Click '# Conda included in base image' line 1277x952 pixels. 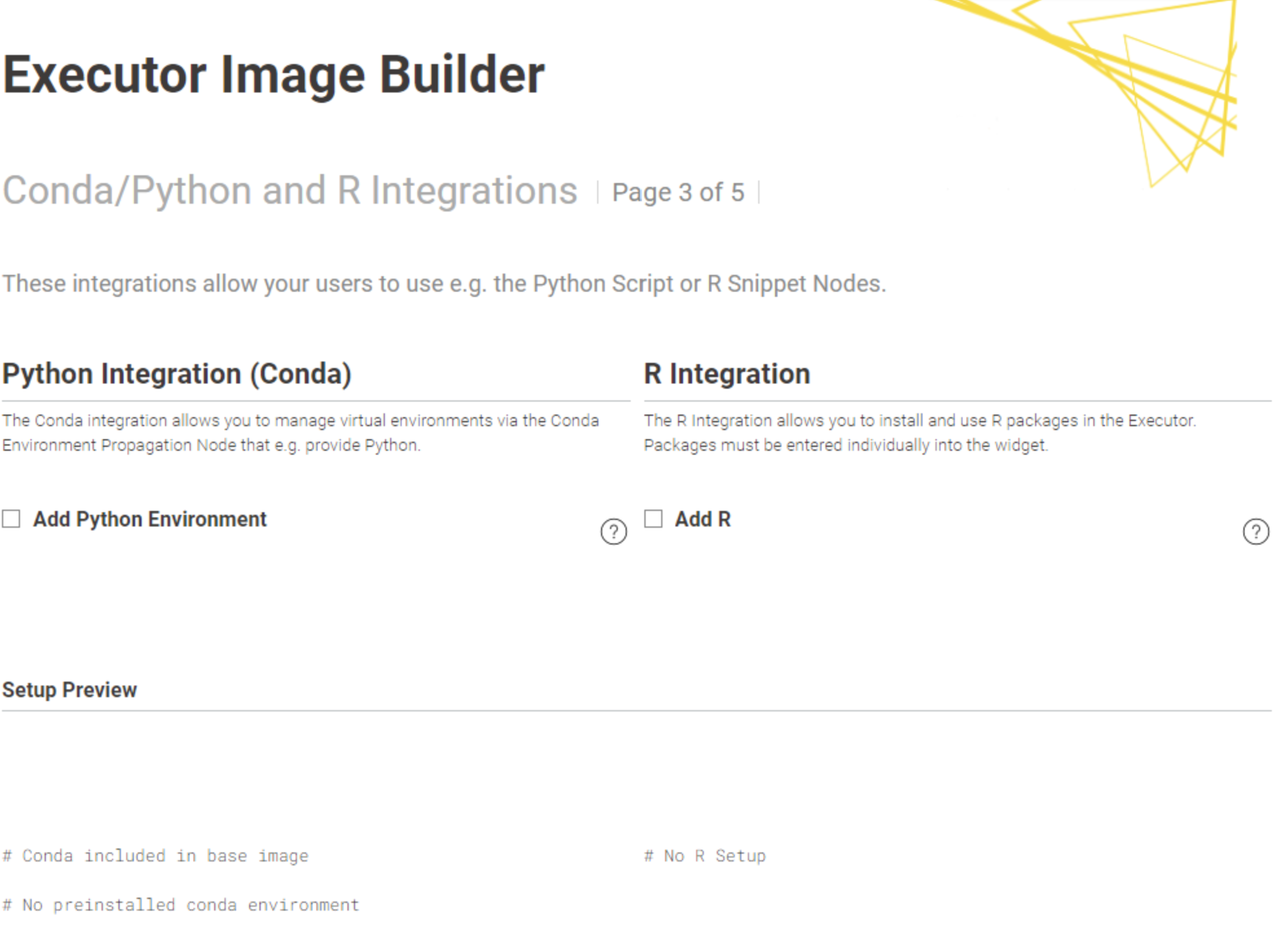click(155, 856)
